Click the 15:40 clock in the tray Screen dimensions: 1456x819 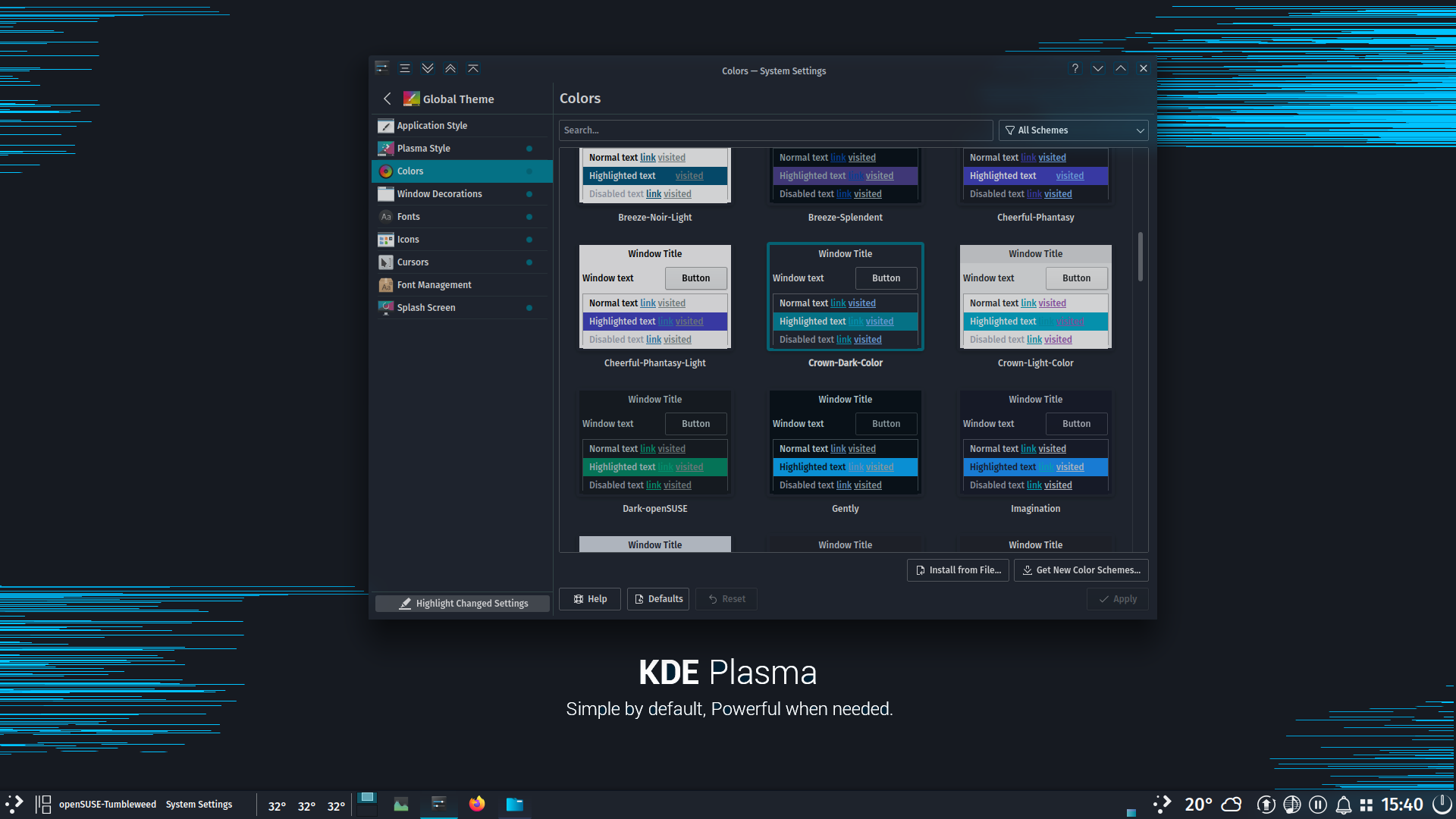point(1401,805)
